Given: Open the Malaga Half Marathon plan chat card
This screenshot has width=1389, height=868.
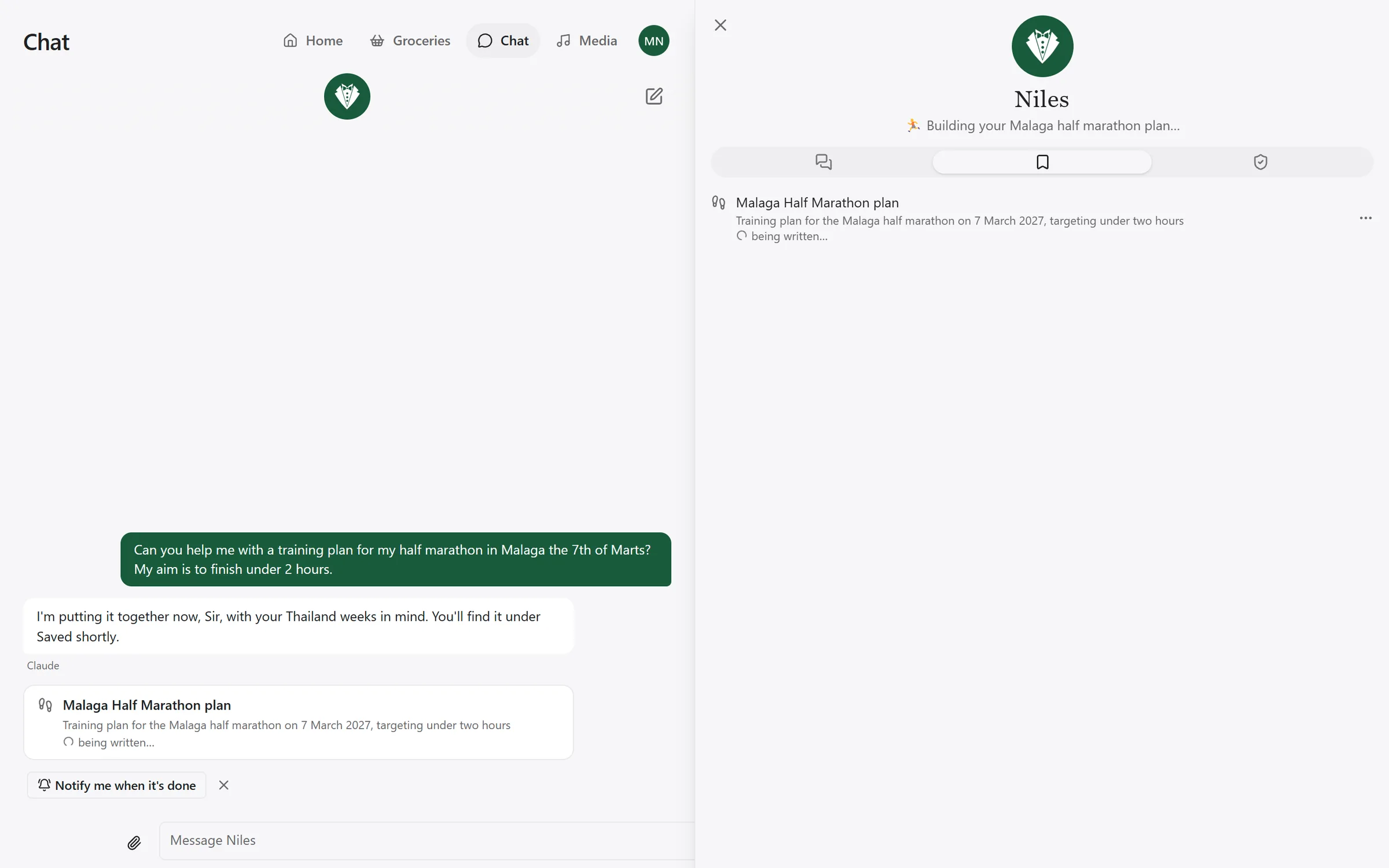Looking at the screenshot, I should (299, 722).
